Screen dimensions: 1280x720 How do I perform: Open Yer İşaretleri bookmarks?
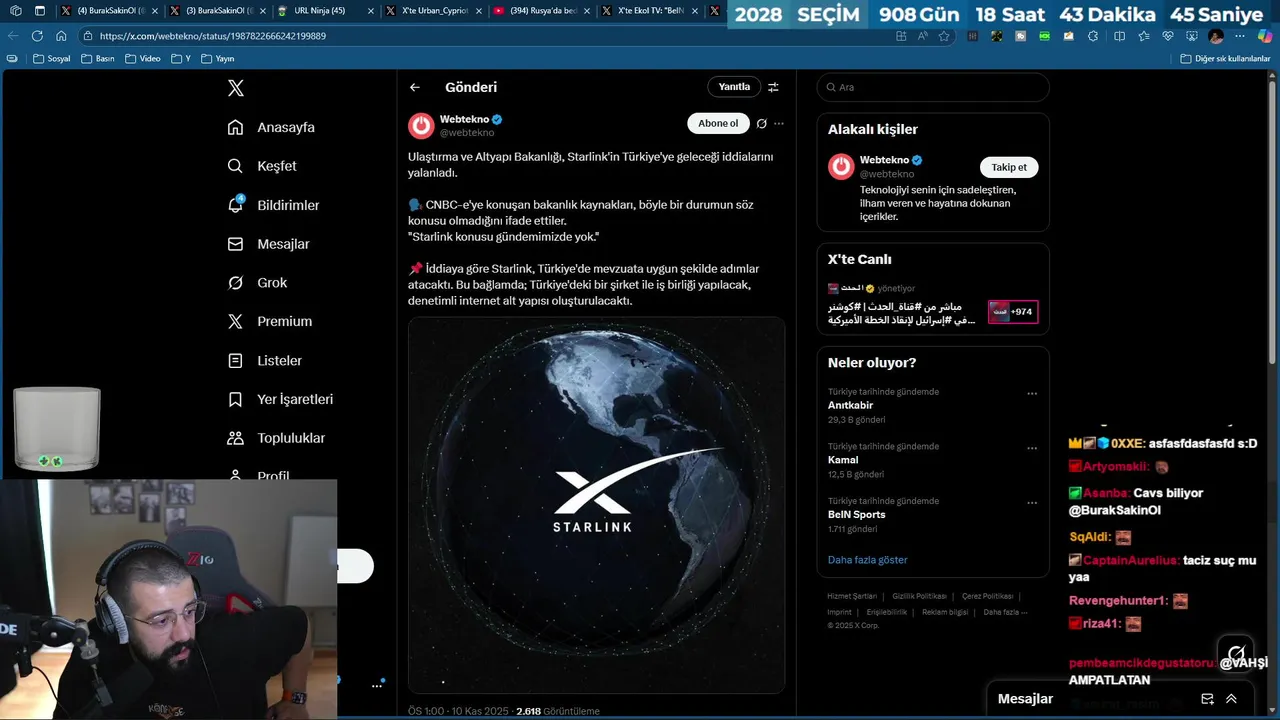[x=280, y=400]
